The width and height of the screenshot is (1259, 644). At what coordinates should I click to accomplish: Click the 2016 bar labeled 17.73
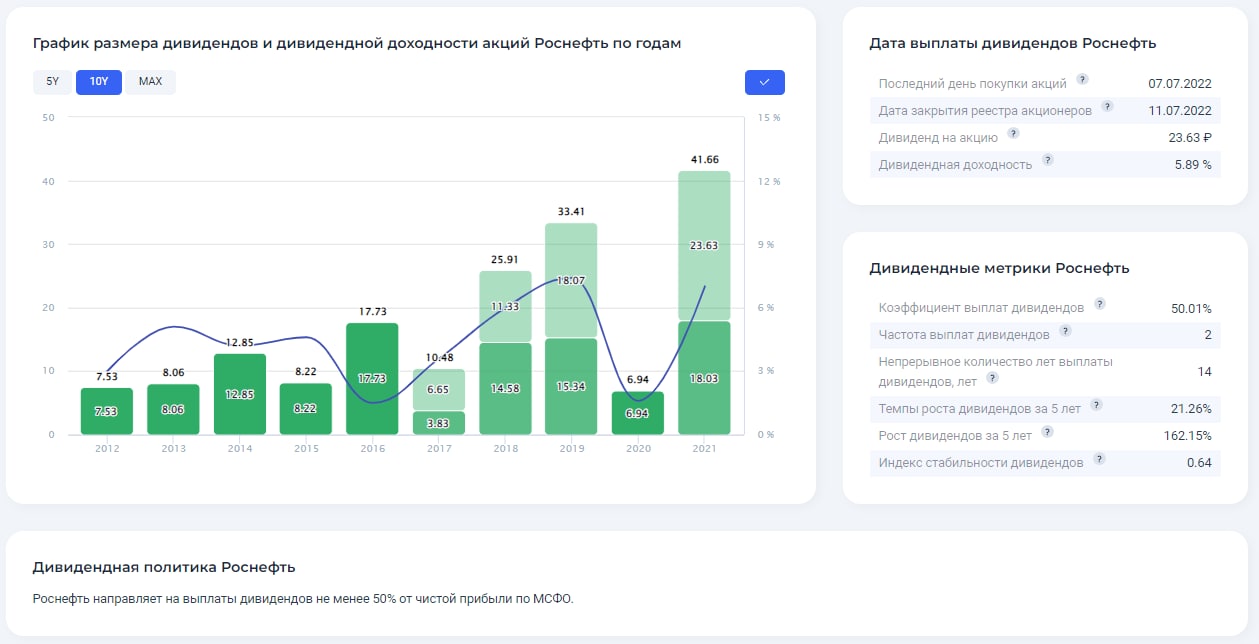[372, 379]
